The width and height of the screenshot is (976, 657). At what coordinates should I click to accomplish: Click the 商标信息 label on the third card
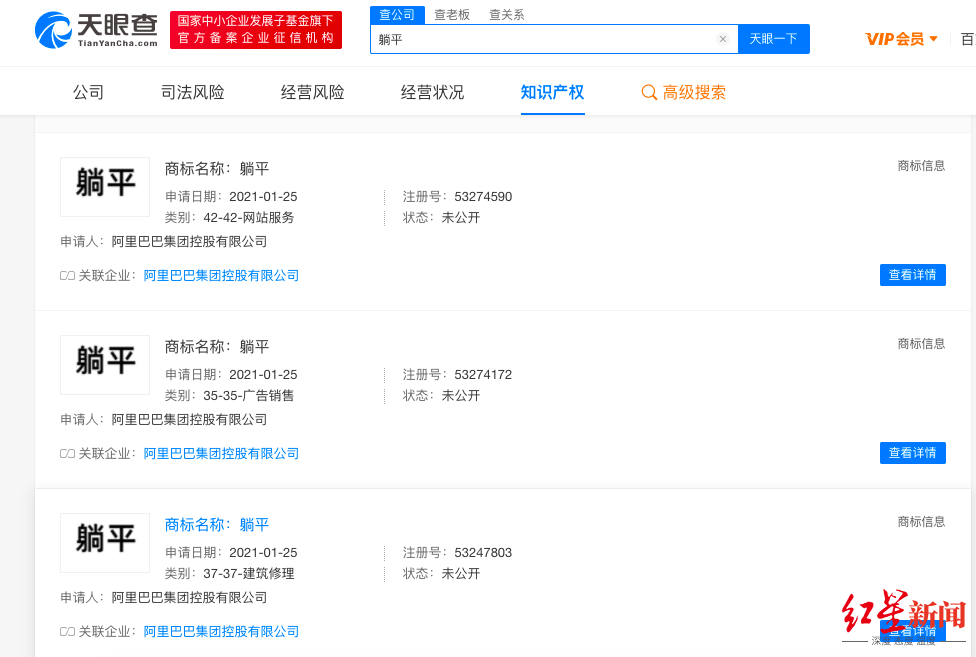tap(921, 521)
